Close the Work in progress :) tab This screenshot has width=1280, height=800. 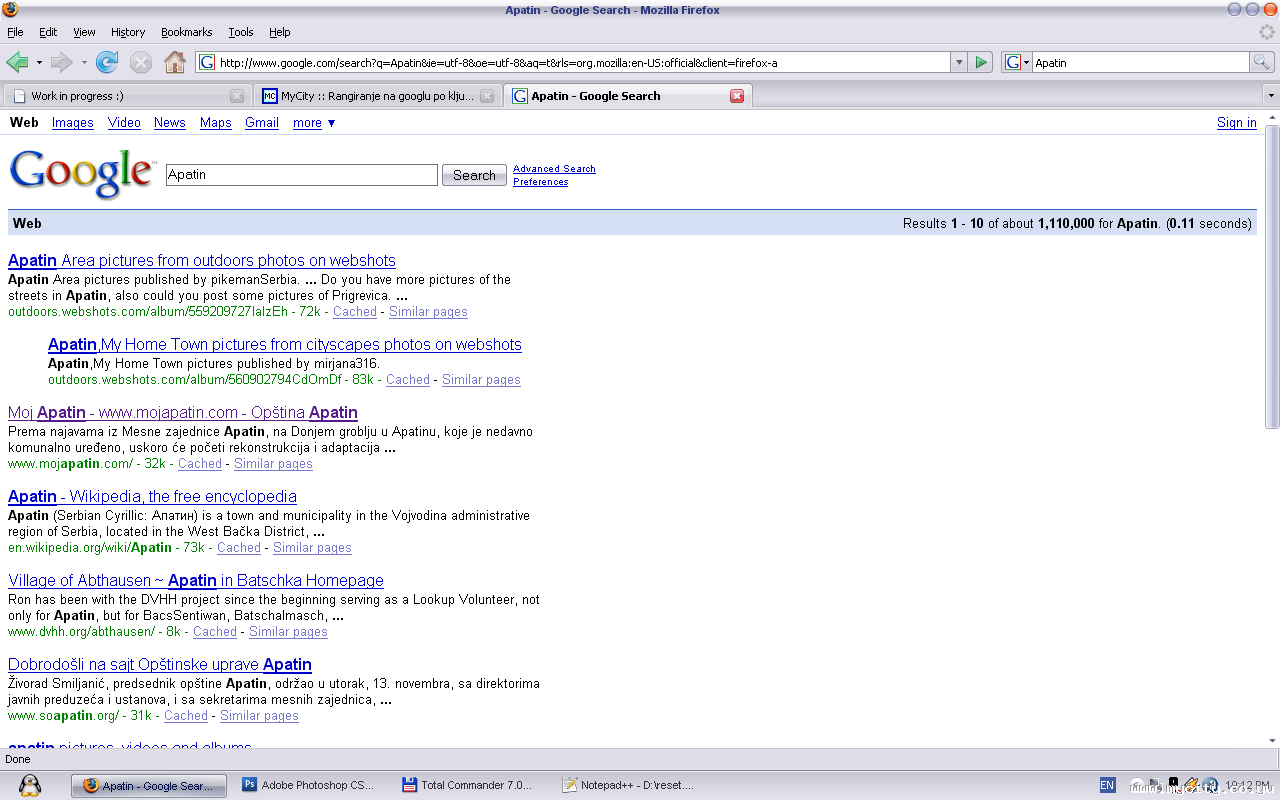click(x=237, y=96)
